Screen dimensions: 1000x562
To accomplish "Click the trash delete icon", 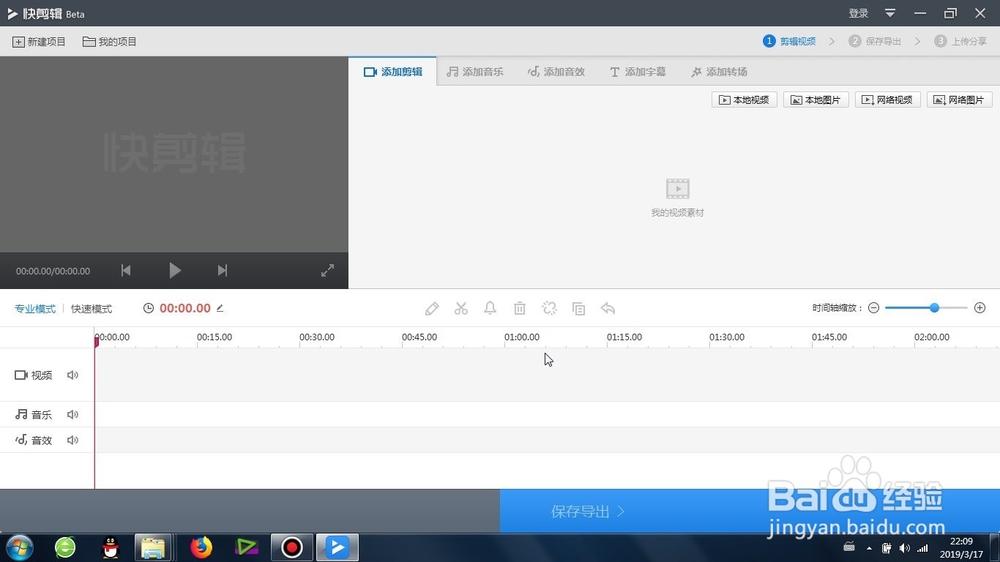I will 520,309.
